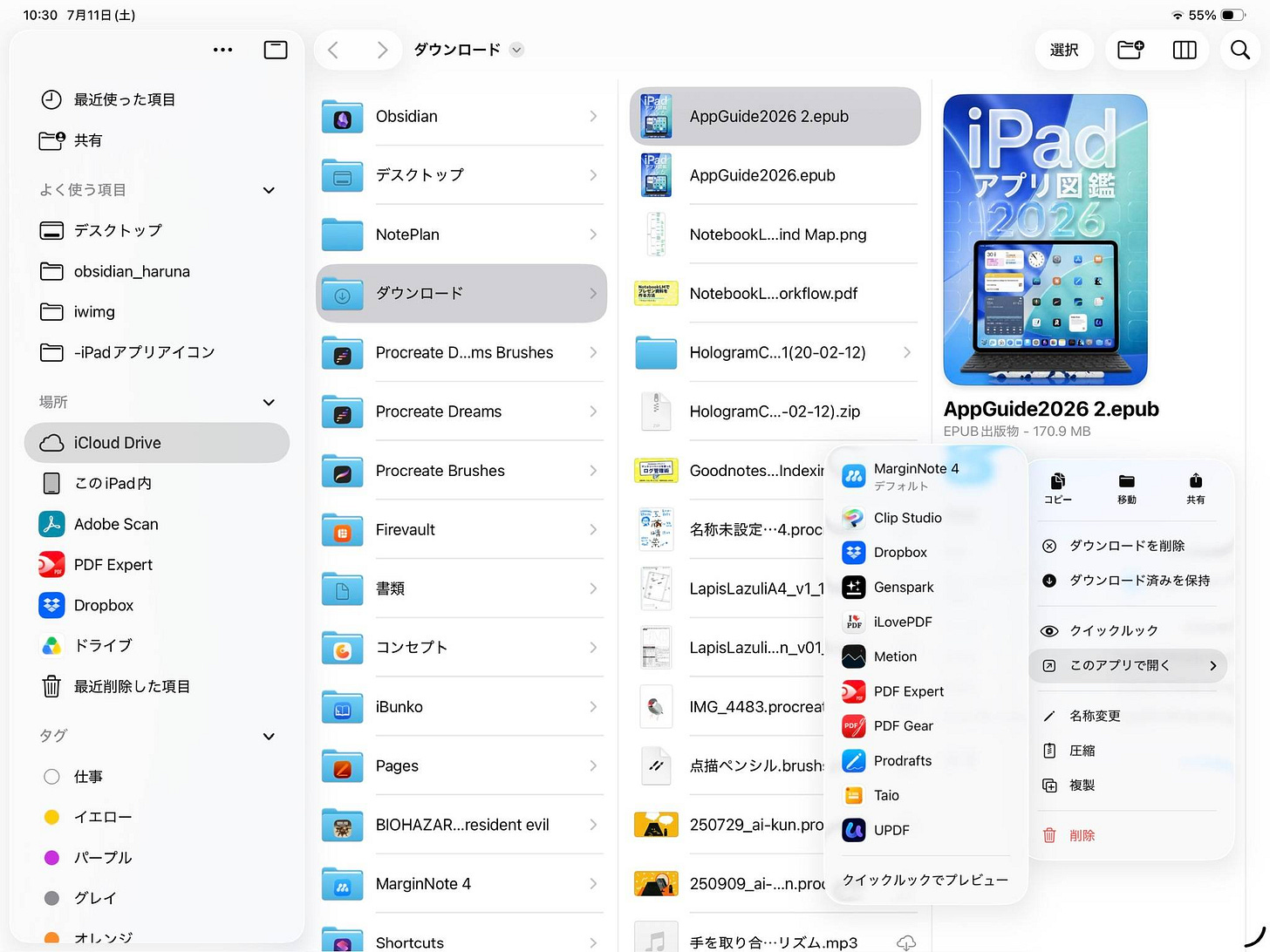Choose ダウンロードを削除 from the context menu

pyautogui.click(x=1129, y=546)
